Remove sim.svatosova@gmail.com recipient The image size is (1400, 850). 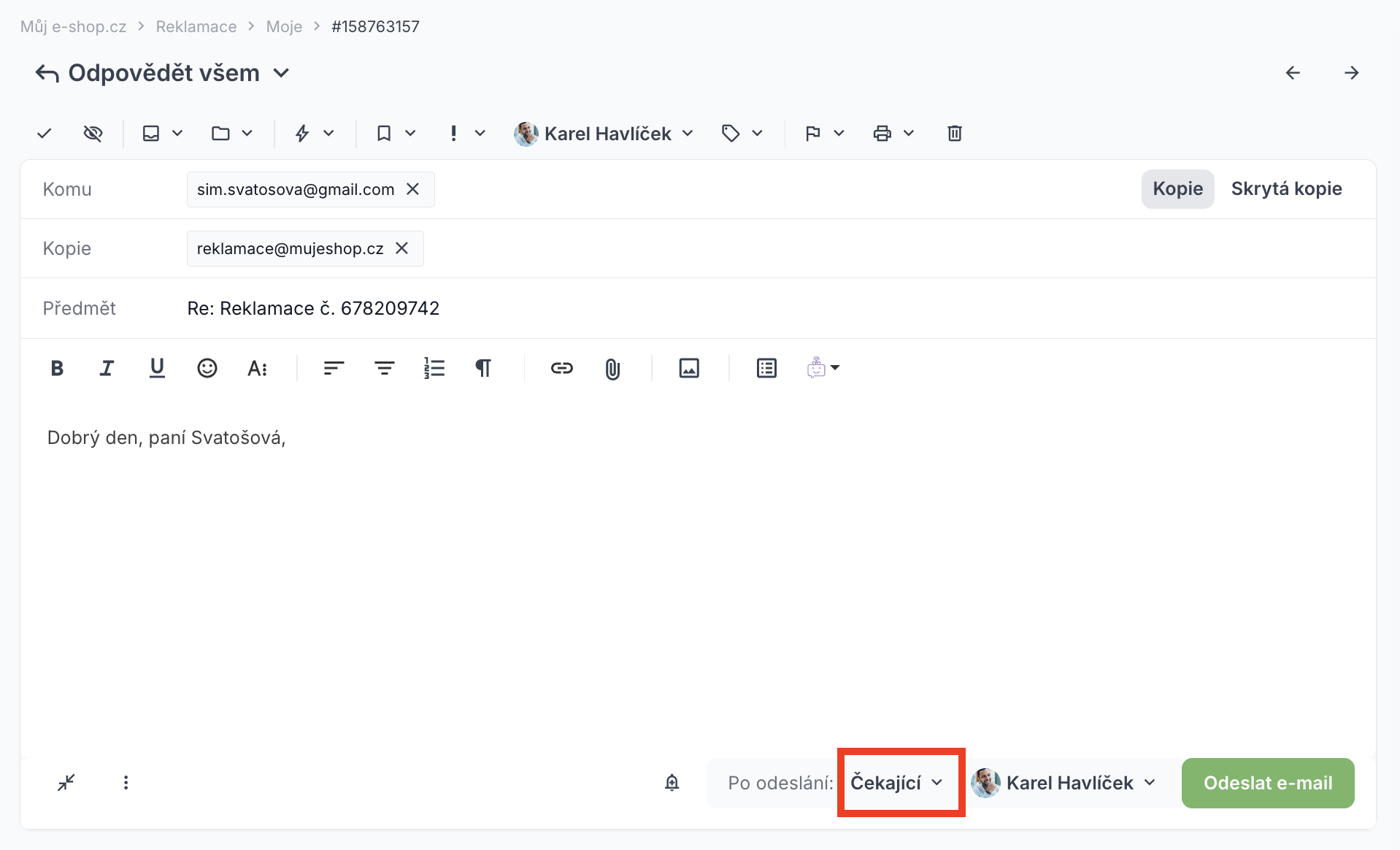point(413,189)
